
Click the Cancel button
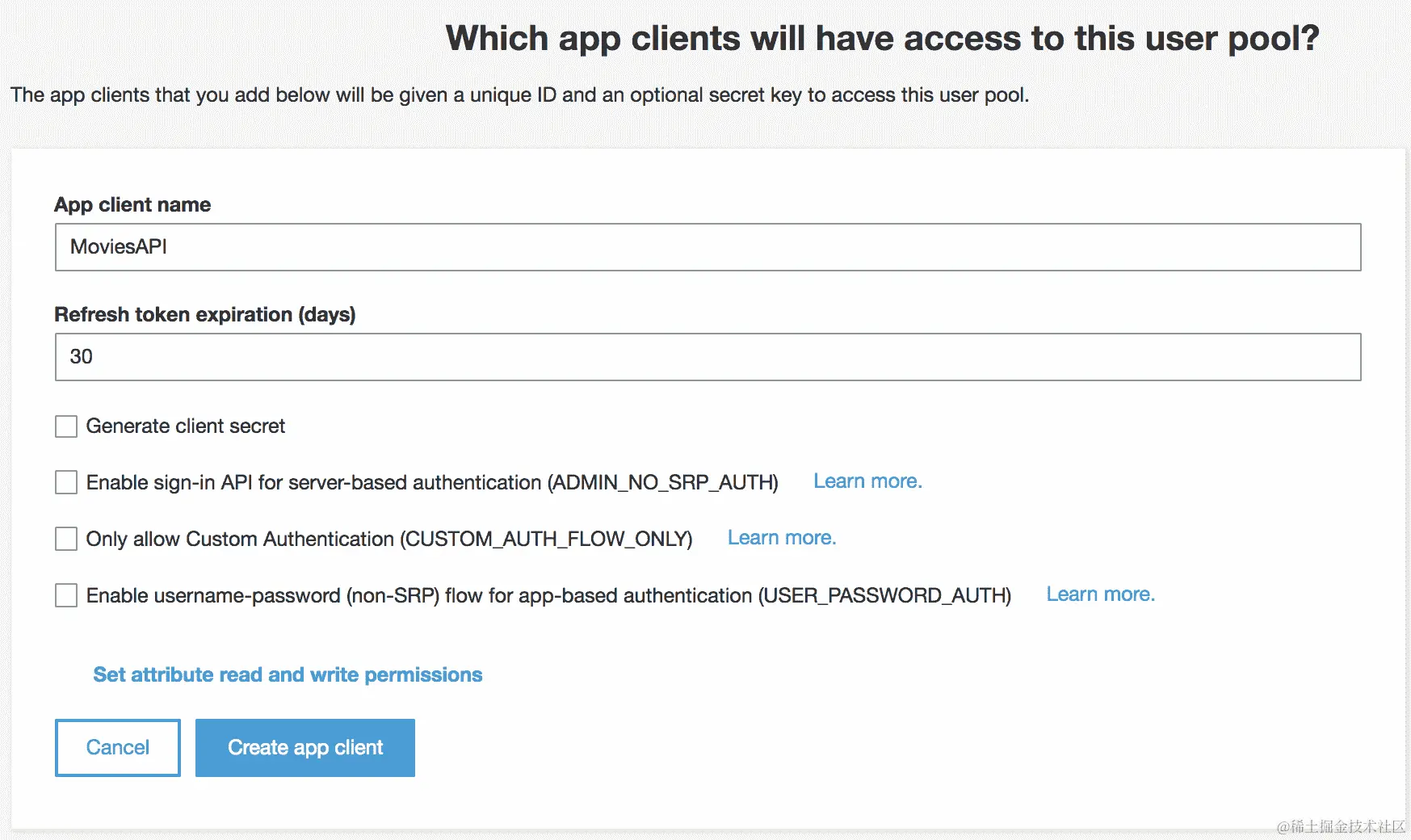pyautogui.click(x=118, y=748)
